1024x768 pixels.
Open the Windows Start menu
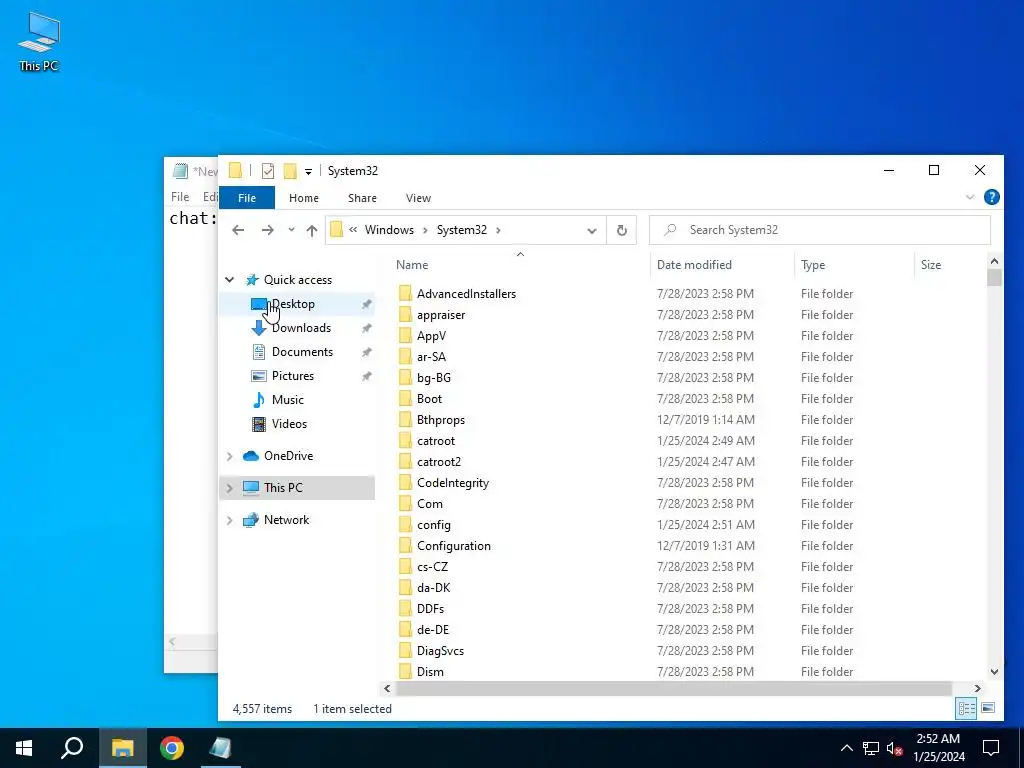[x=24, y=748]
